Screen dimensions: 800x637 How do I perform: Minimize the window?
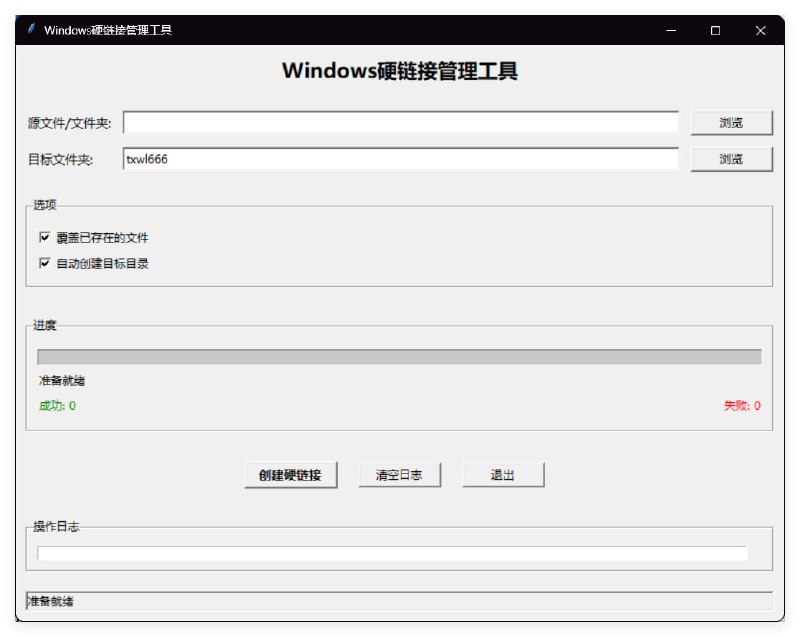(x=671, y=31)
